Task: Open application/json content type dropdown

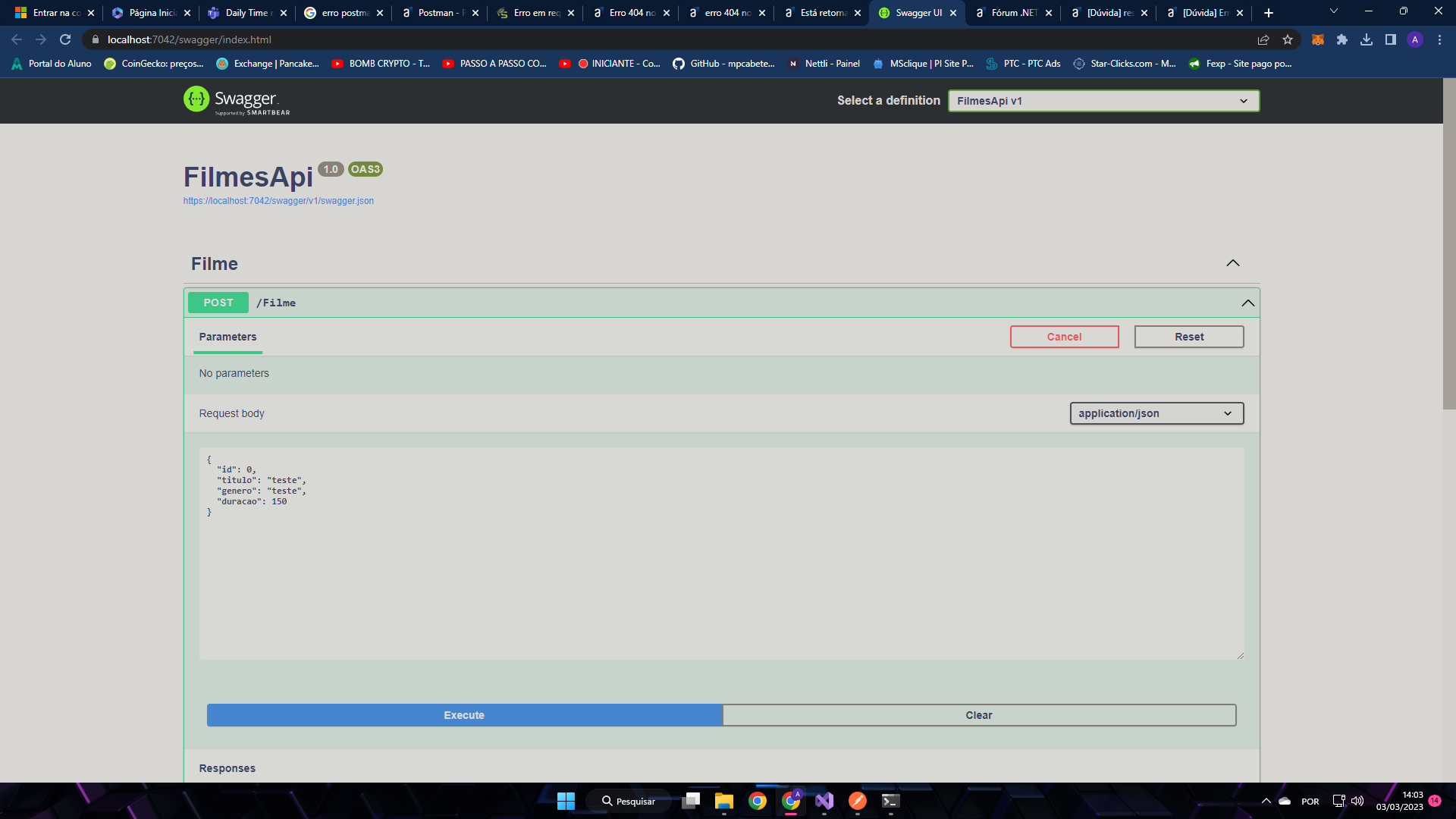Action: (1156, 413)
